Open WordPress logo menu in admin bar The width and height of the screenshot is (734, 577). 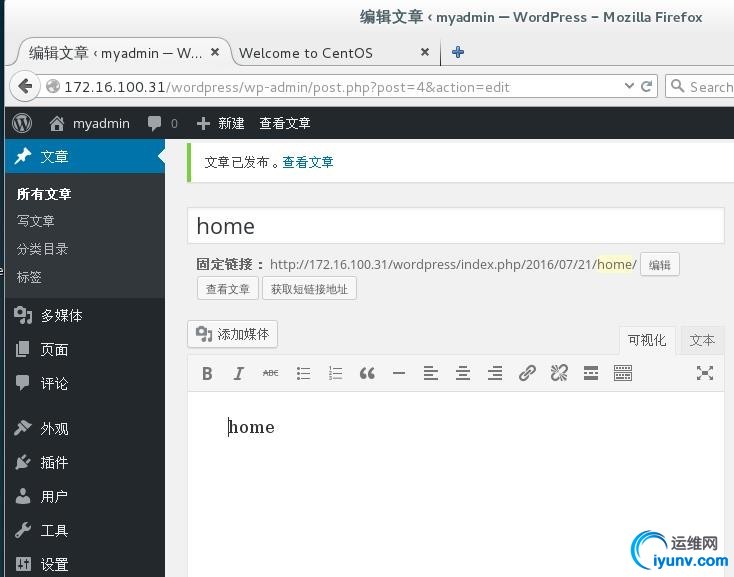click(22, 123)
